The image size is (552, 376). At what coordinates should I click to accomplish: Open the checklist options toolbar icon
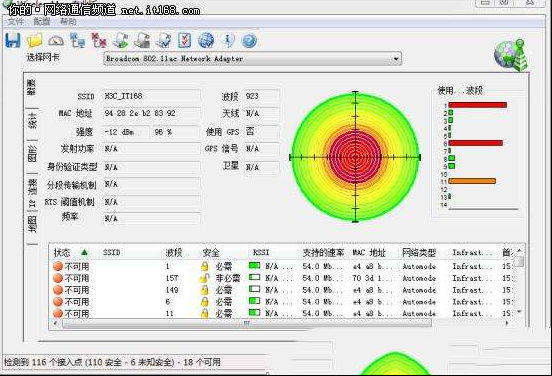pyautogui.click(x=184, y=40)
